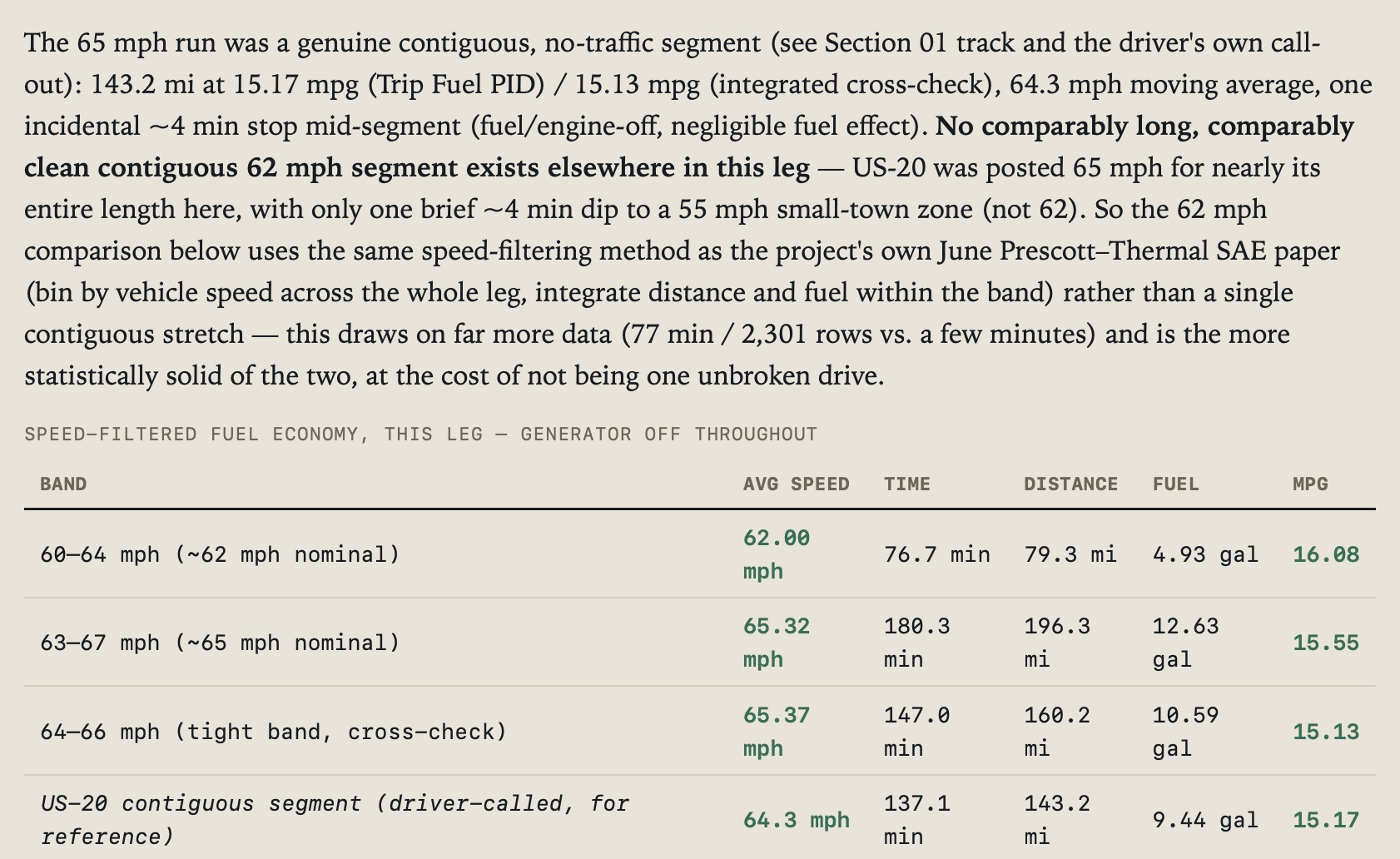The image size is (1400, 859).
Task: Click the 79.3 mi distance value
Action: point(1070,554)
